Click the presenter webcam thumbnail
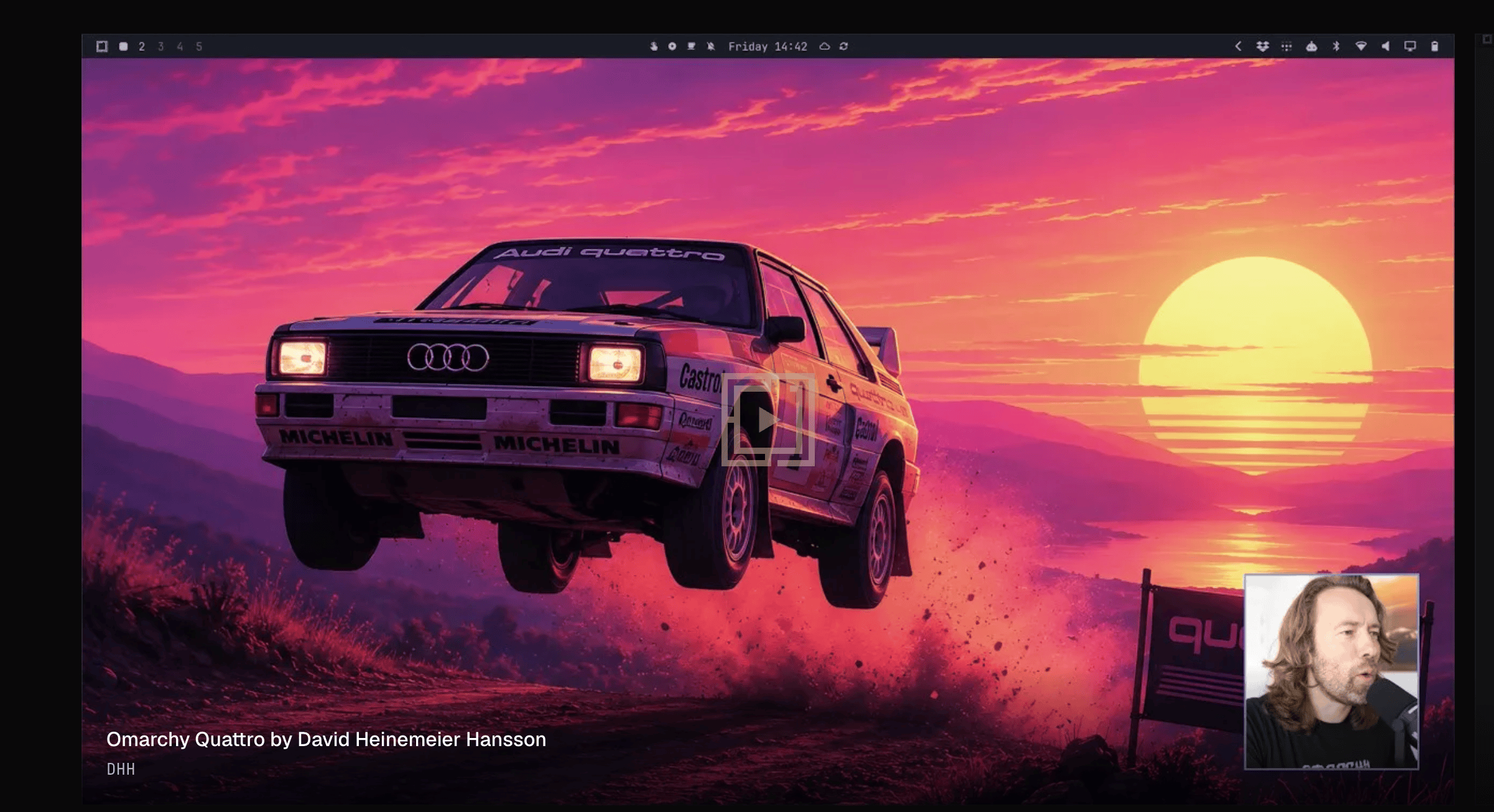Screen dimensions: 1494x812 (1331, 671)
